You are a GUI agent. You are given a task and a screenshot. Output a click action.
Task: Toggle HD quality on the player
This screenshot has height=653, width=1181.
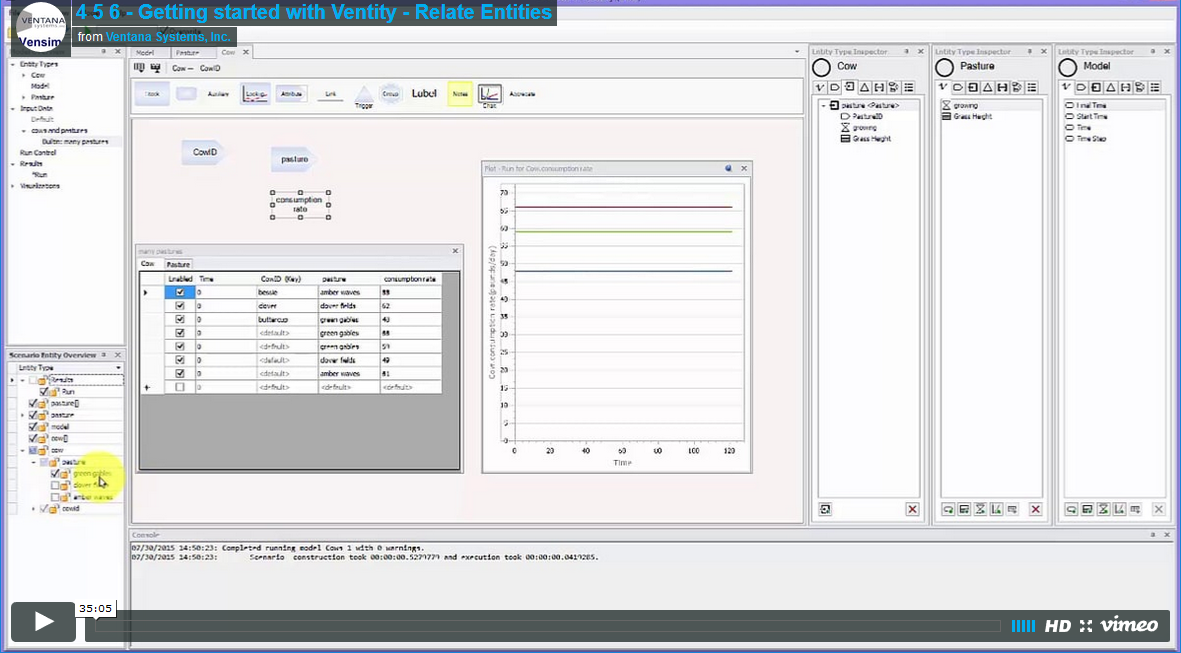pyautogui.click(x=1057, y=626)
